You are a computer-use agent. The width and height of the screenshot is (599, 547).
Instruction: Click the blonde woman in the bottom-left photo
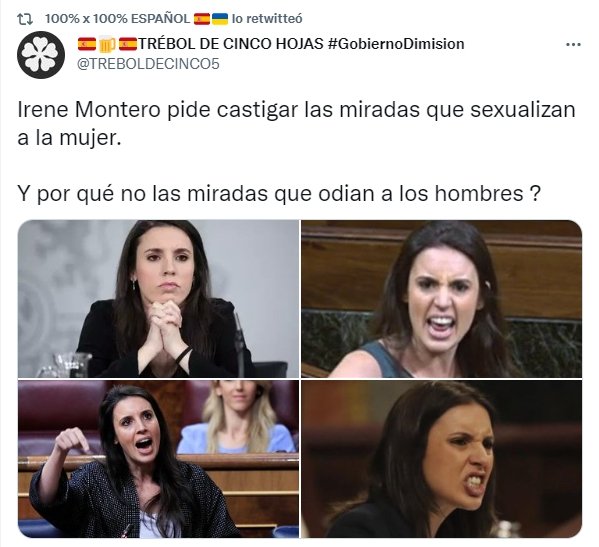click(237, 418)
